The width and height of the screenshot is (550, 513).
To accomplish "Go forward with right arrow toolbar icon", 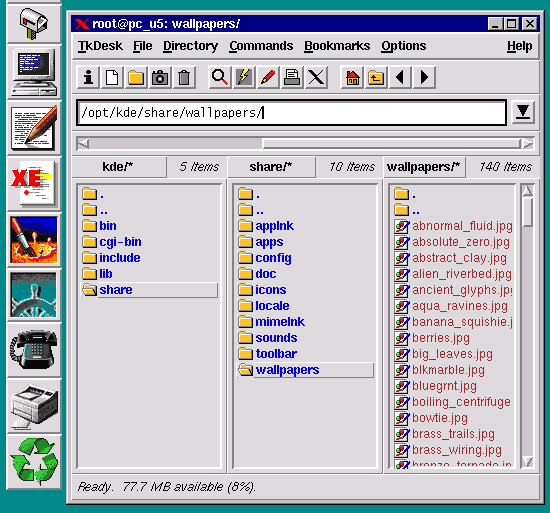I will coord(424,77).
